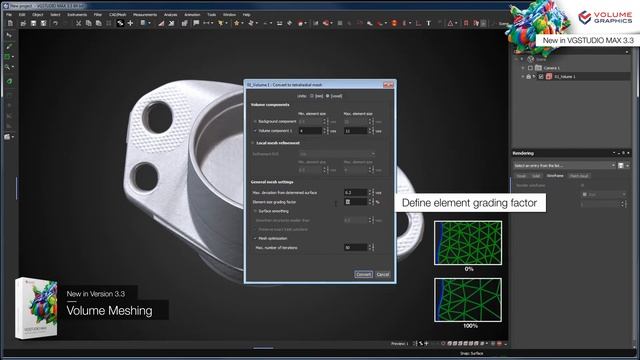Click the disk icon beside Rendering preset dropdown
640x360 pixels.
click(x=621, y=166)
